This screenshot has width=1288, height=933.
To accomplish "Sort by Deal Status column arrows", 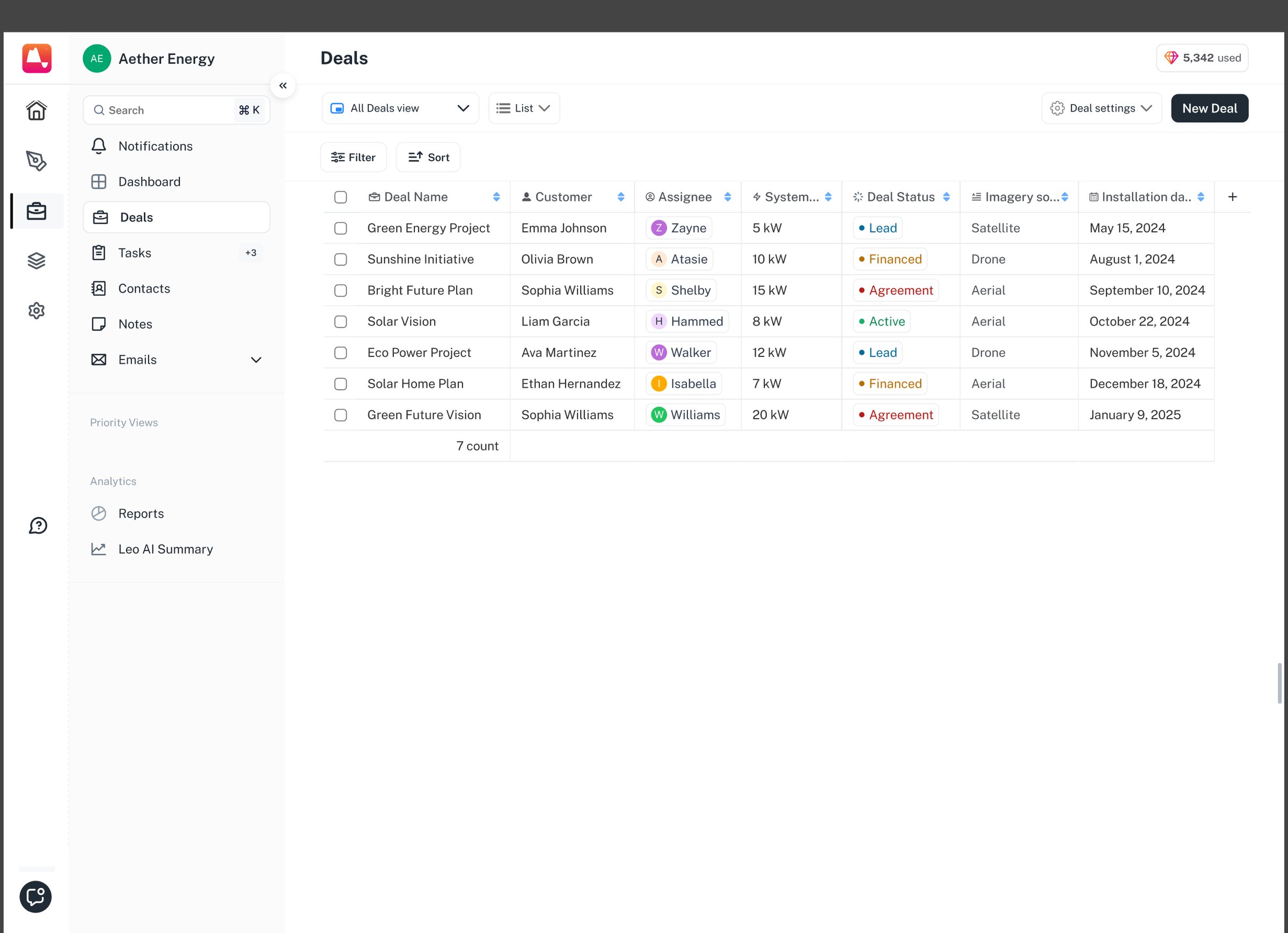I will 946,196.
